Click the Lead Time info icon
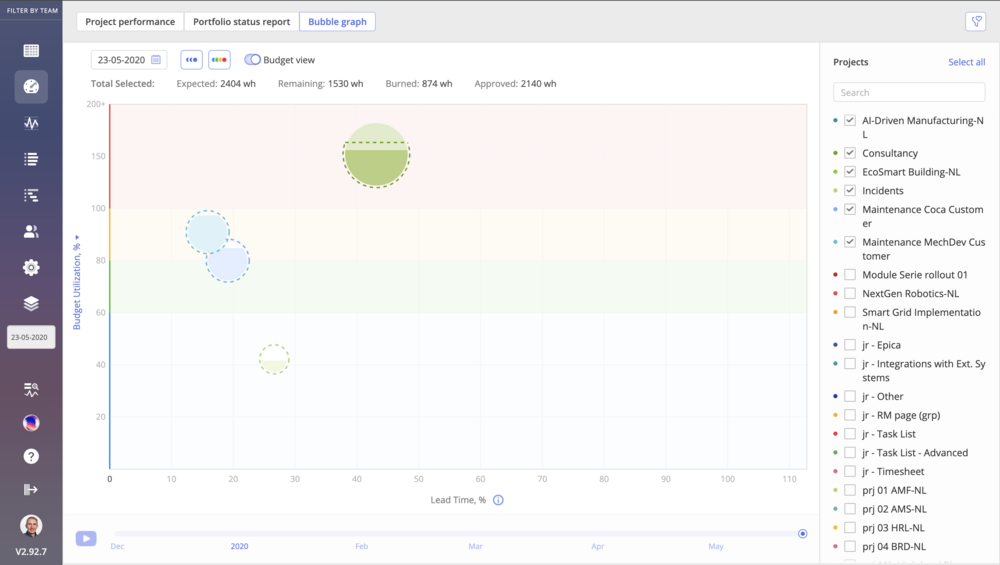Viewport: 1000px width, 565px height. pyautogui.click(x=498, y=500)
